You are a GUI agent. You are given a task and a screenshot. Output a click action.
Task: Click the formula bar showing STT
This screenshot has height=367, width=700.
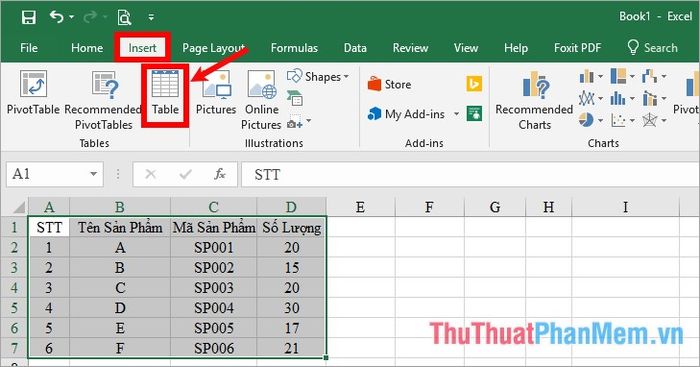[x=470, y=174]
